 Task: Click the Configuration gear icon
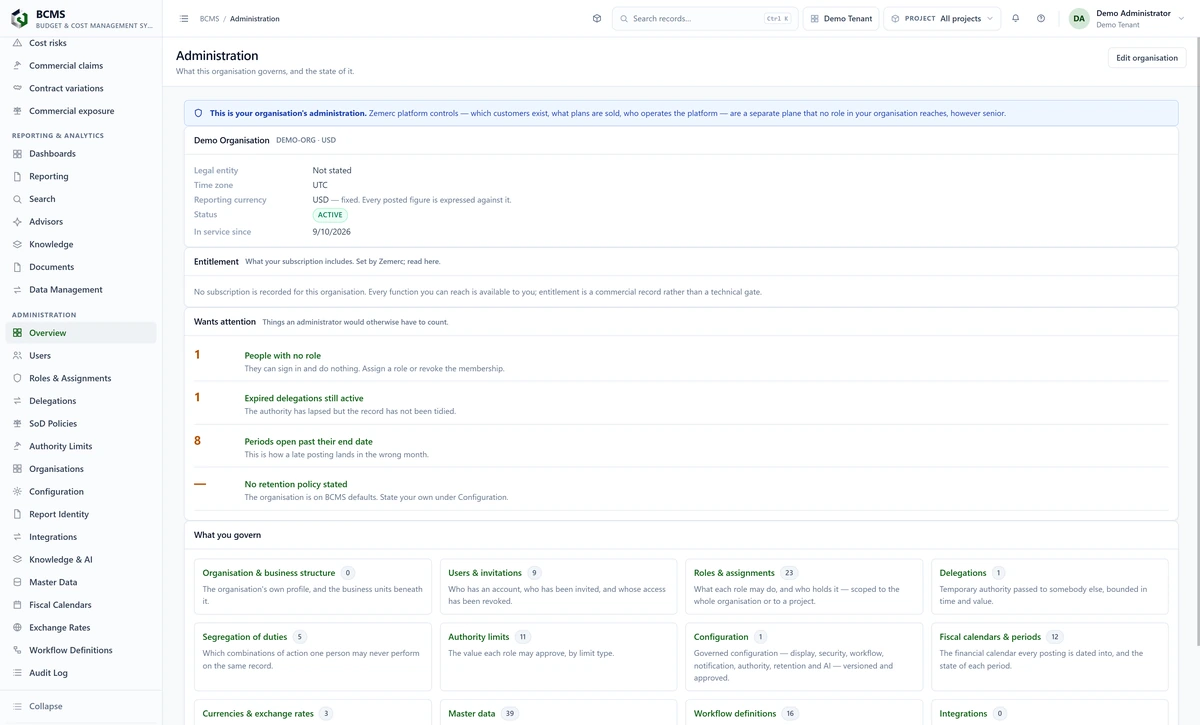(18, 492)
